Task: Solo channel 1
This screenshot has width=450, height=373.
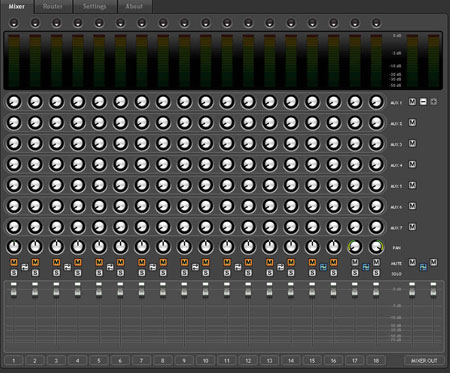Action: [x=14, y=273]
